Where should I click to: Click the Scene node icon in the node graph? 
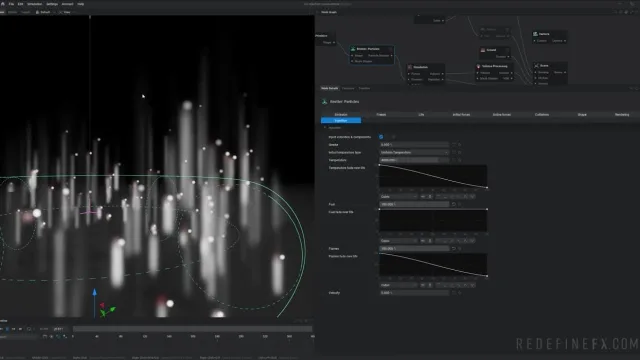click(536, 66)
